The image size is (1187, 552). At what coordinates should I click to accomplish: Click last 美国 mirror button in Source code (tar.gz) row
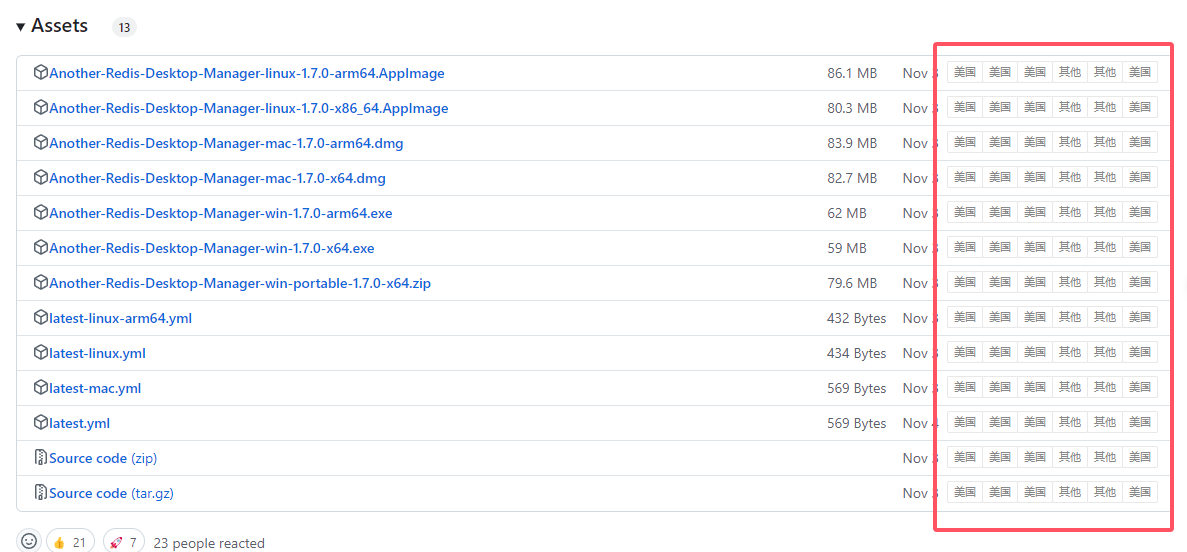click(x=1140, y=492)
